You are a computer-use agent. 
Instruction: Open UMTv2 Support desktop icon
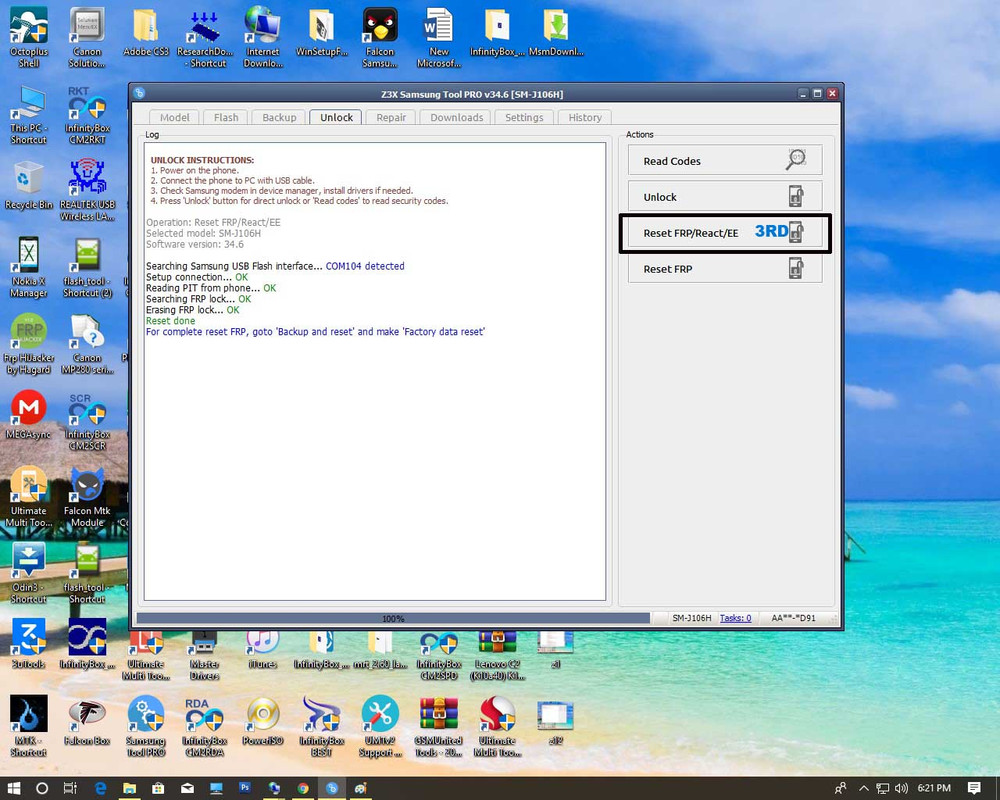point(380,726)
